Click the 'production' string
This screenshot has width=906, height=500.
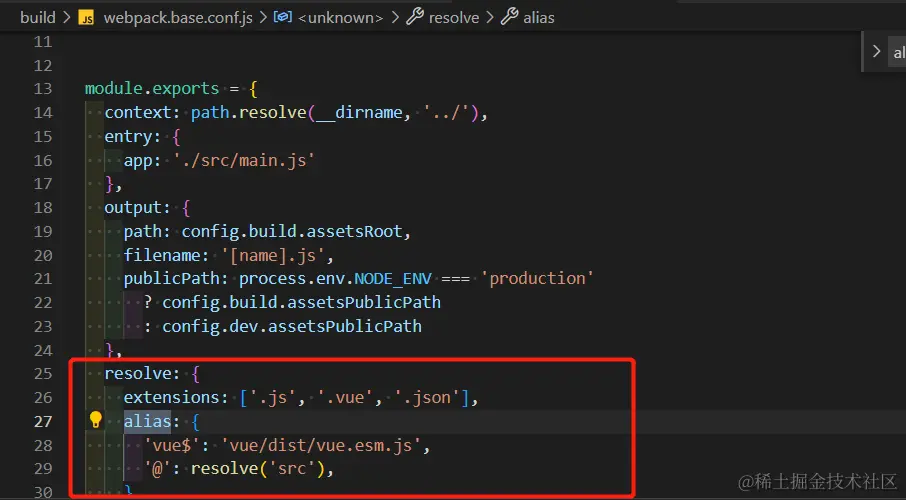(x=537, y=279)
